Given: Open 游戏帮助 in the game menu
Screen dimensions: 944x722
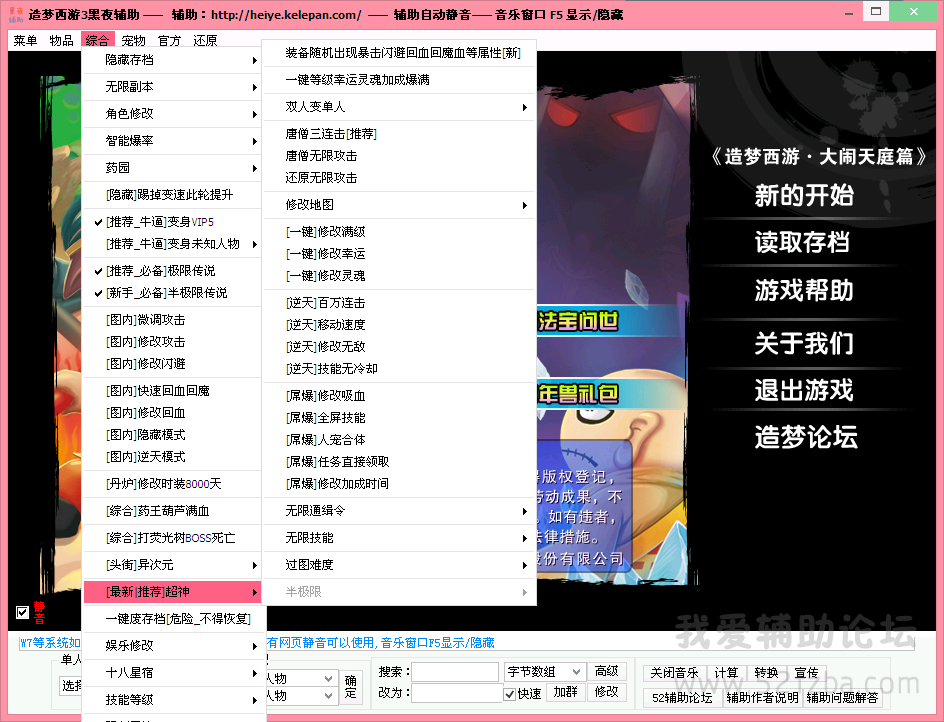Looking at the screenshot, I should coord(804,290).
